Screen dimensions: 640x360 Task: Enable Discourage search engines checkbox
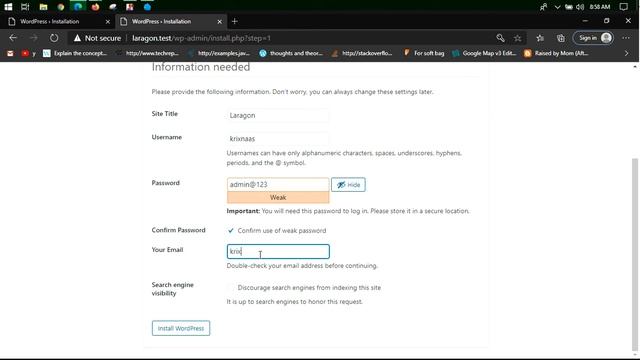click(231, 288)
